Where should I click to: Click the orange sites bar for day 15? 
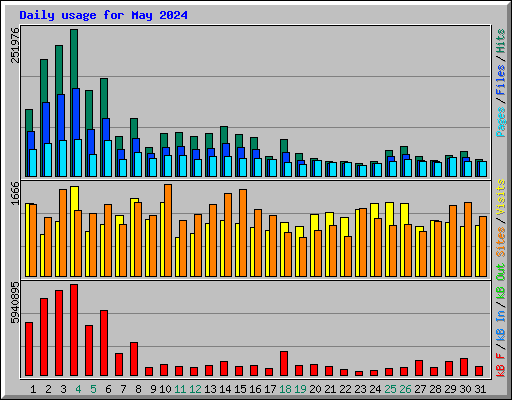coord(243,233)
